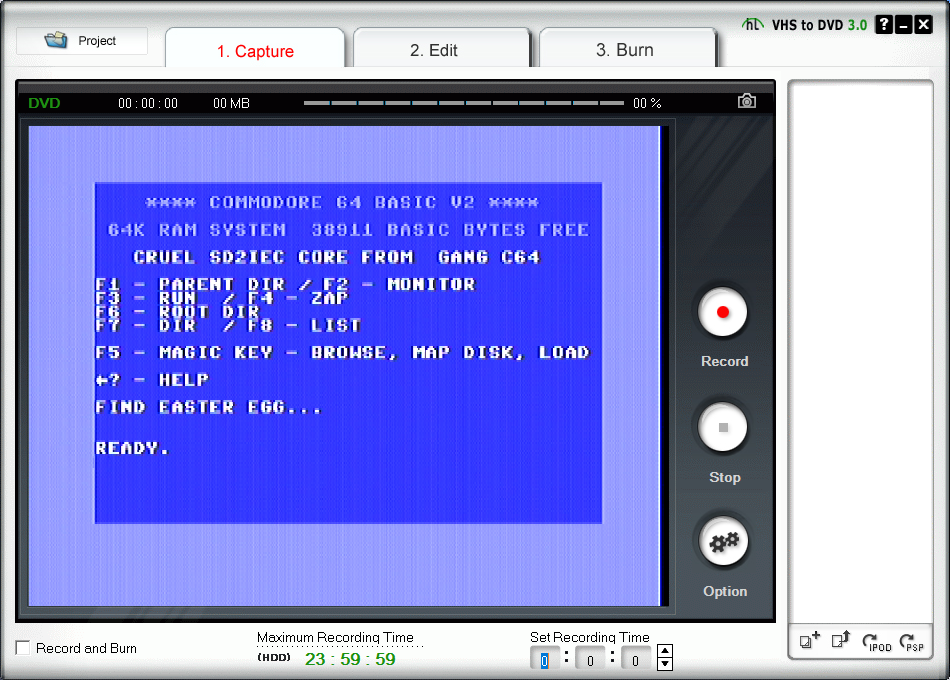Screen dimensions: 950x680
Task: Open the Project folder menu
Action: click(82, 41)
